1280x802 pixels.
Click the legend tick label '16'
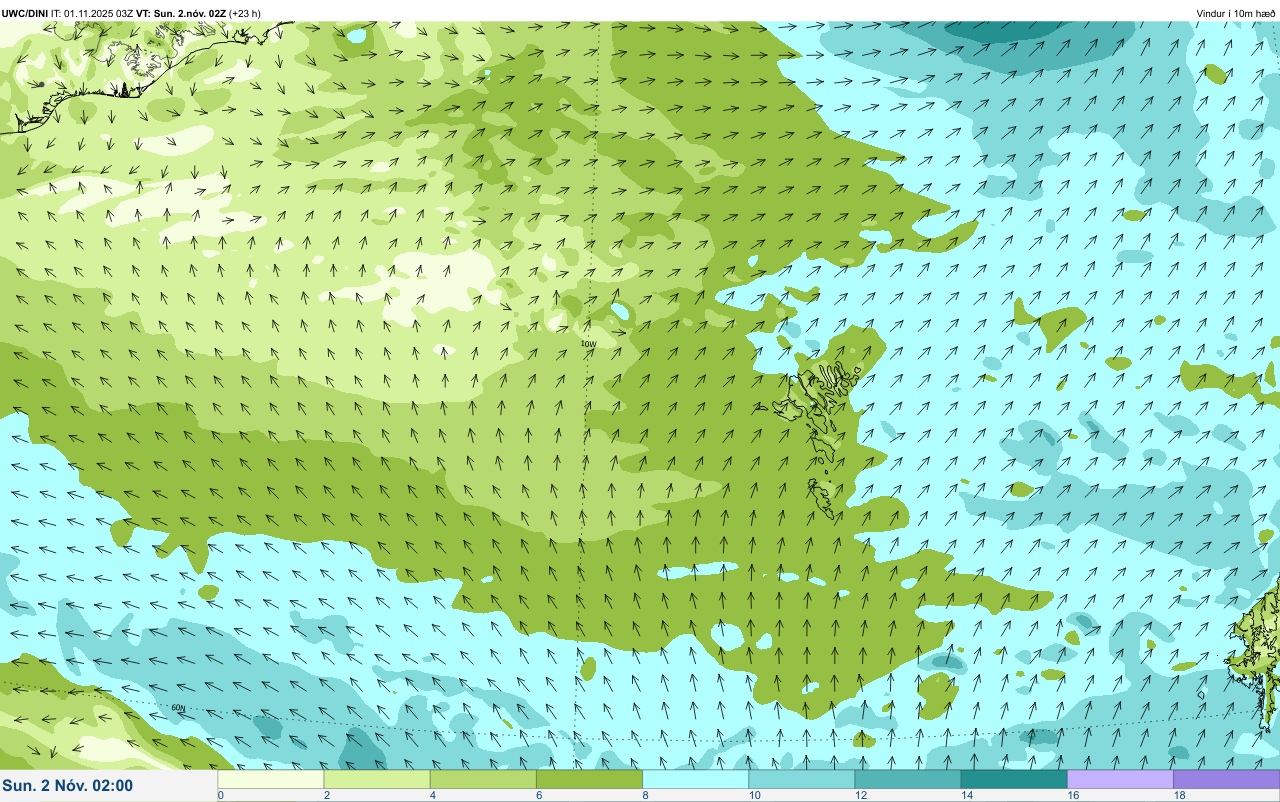pyautogui.click(x=1073, y=795)
